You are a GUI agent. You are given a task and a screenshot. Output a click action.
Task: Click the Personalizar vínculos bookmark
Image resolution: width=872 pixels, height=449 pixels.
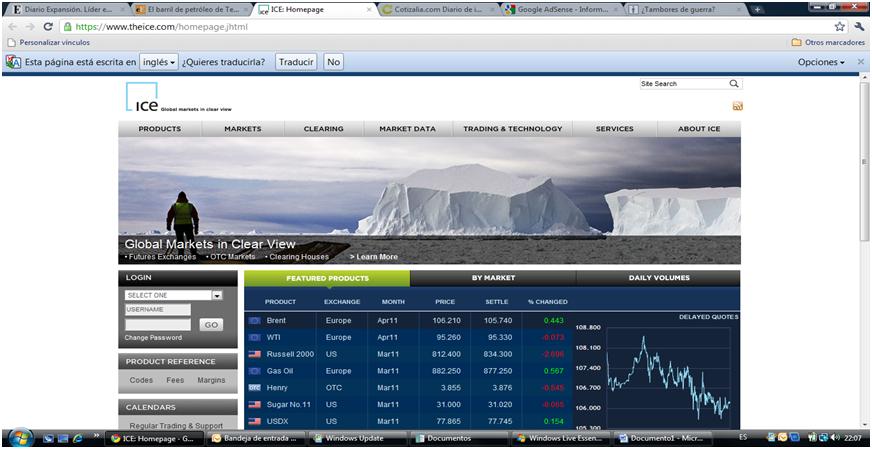pos(49,42)
